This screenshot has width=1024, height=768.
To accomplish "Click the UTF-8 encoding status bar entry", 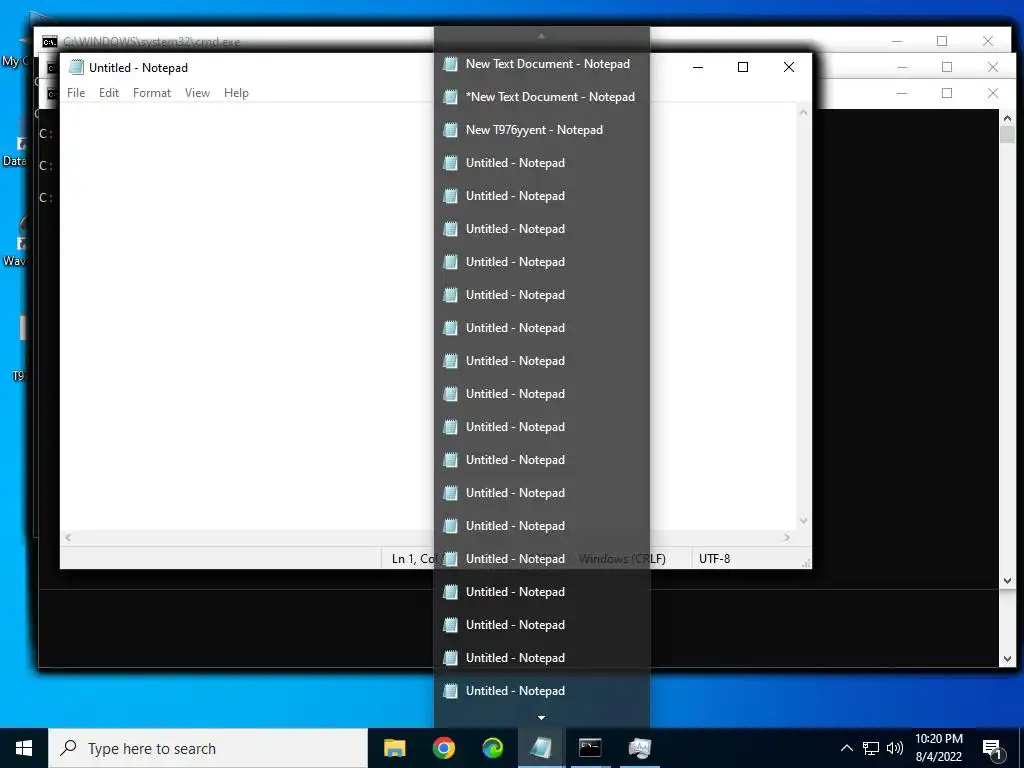I will click(x=715, y=559).
